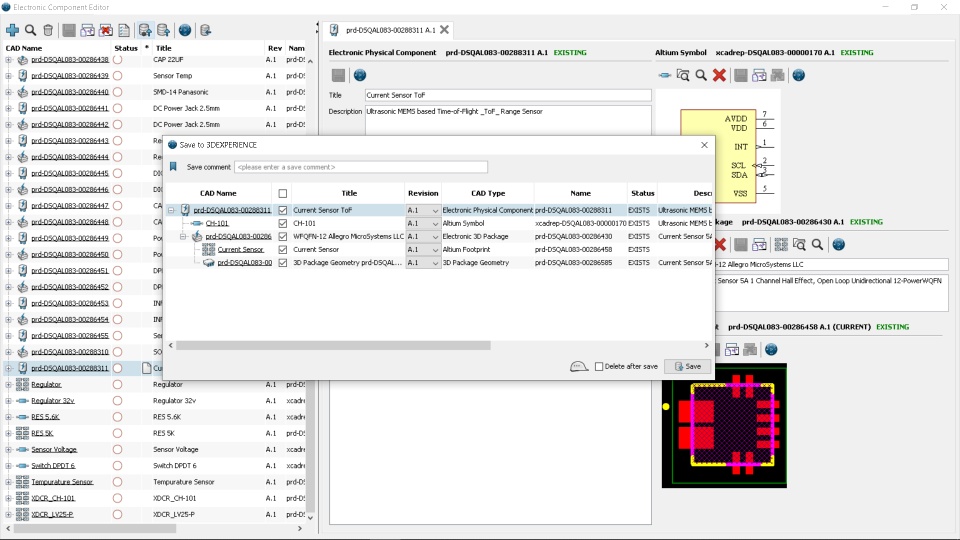
Task: Click the database import arrow icon
Action: [x=206, y=30]
